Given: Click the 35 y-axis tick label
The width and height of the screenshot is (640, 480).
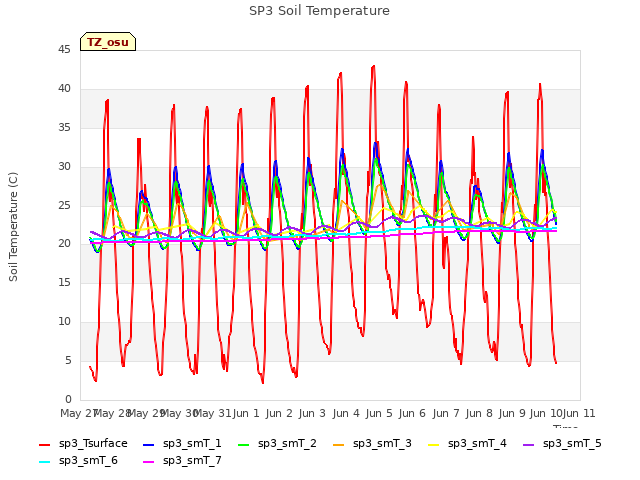Looking at the screenshot, I should [x=64, y=127].
